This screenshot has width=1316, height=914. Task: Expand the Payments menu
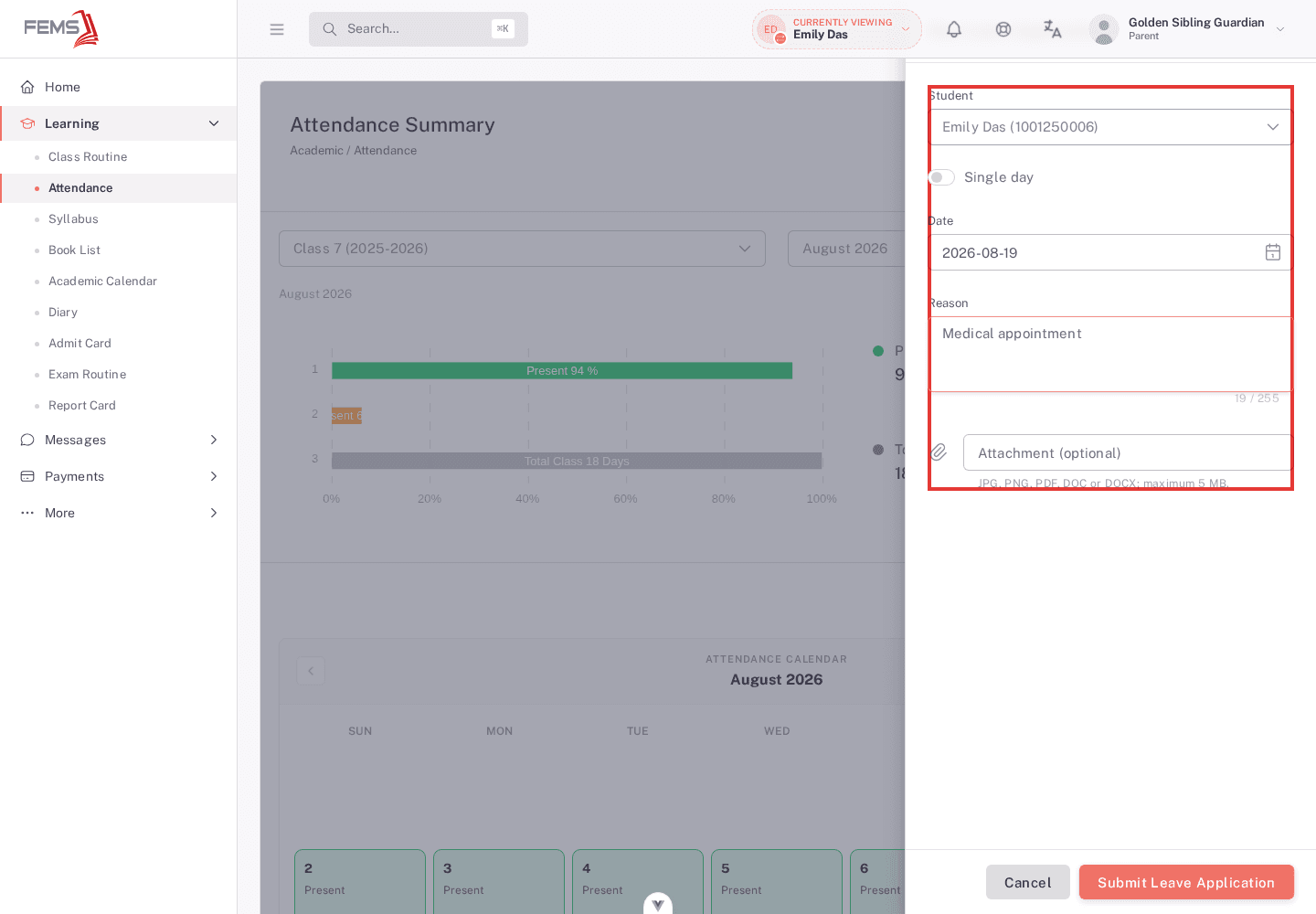tap(214, 476)
